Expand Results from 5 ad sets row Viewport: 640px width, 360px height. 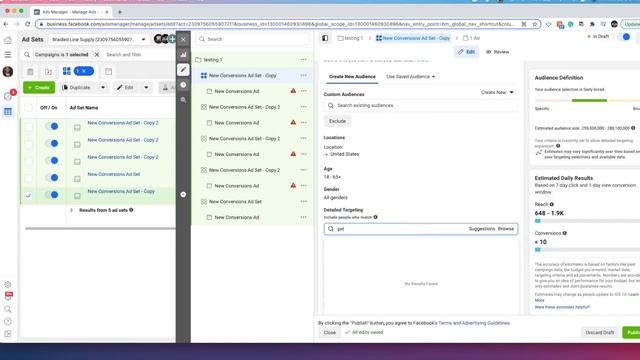pos(71,210)
